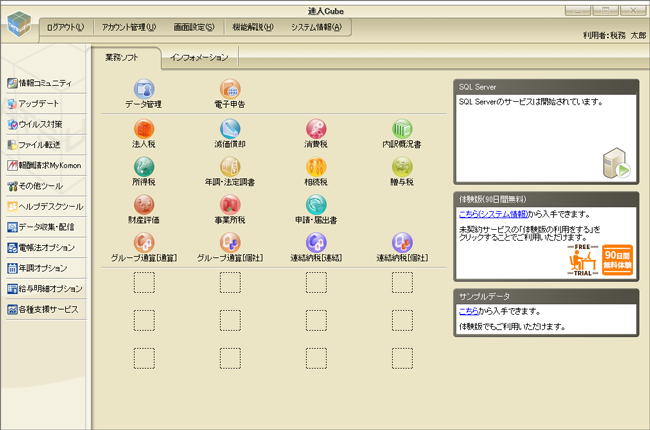Open the 消費税 module icon
This screenshot has width=650, height=430.
click(x=316, y=130)
